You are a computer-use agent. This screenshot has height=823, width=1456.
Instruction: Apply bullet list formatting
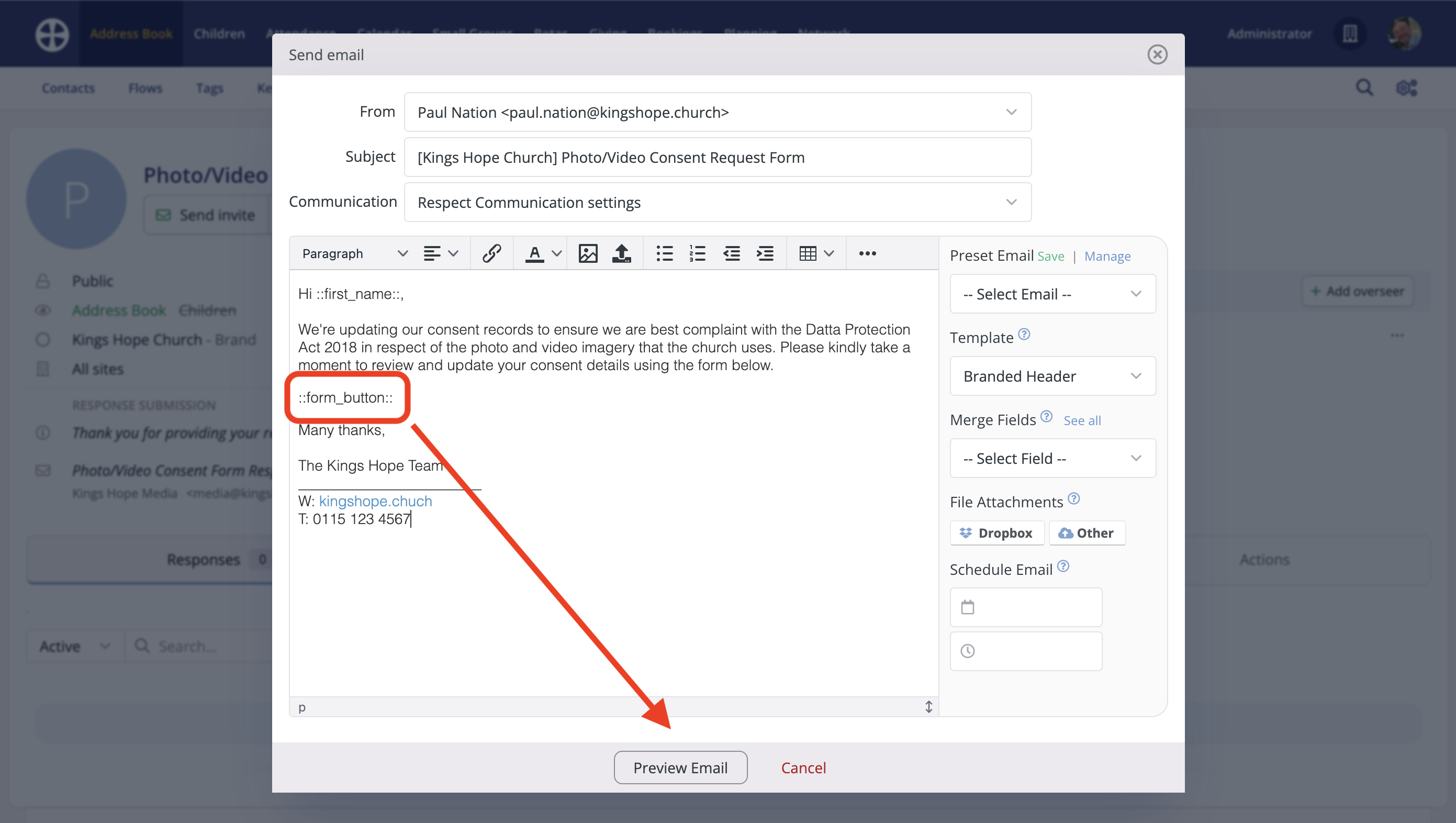(664, 253)
